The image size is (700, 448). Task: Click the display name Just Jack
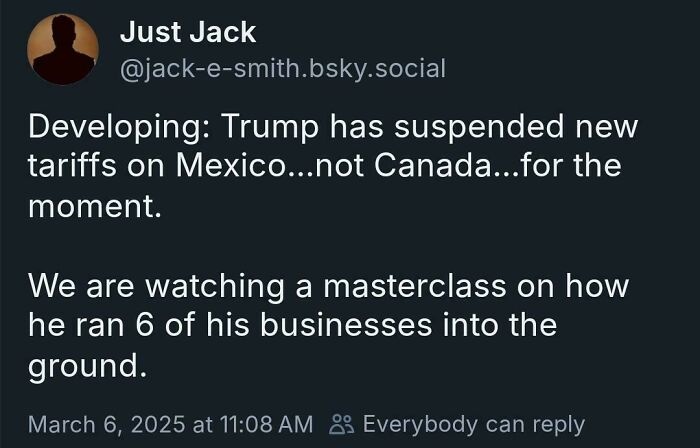pyautogui.click(x=188, y=33)
